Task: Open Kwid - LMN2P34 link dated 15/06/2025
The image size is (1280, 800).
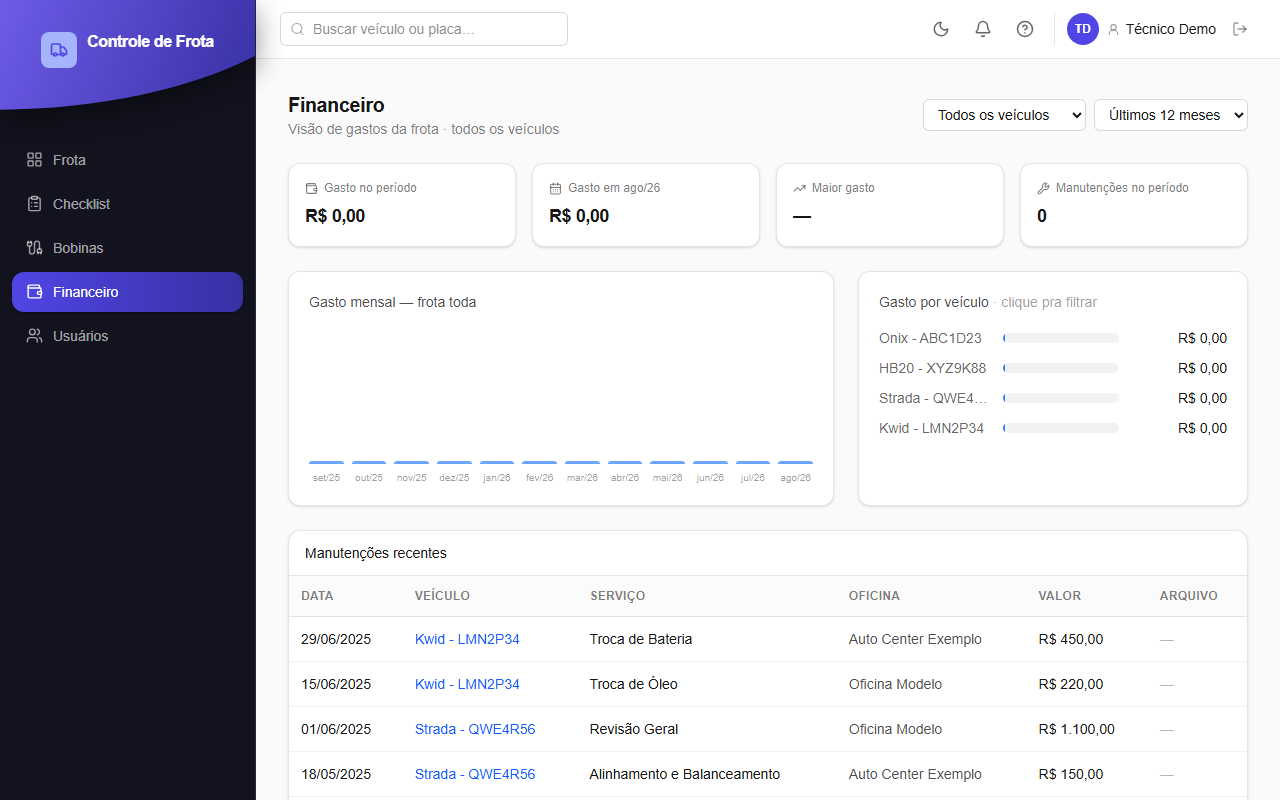Action: tap(467, 684)
